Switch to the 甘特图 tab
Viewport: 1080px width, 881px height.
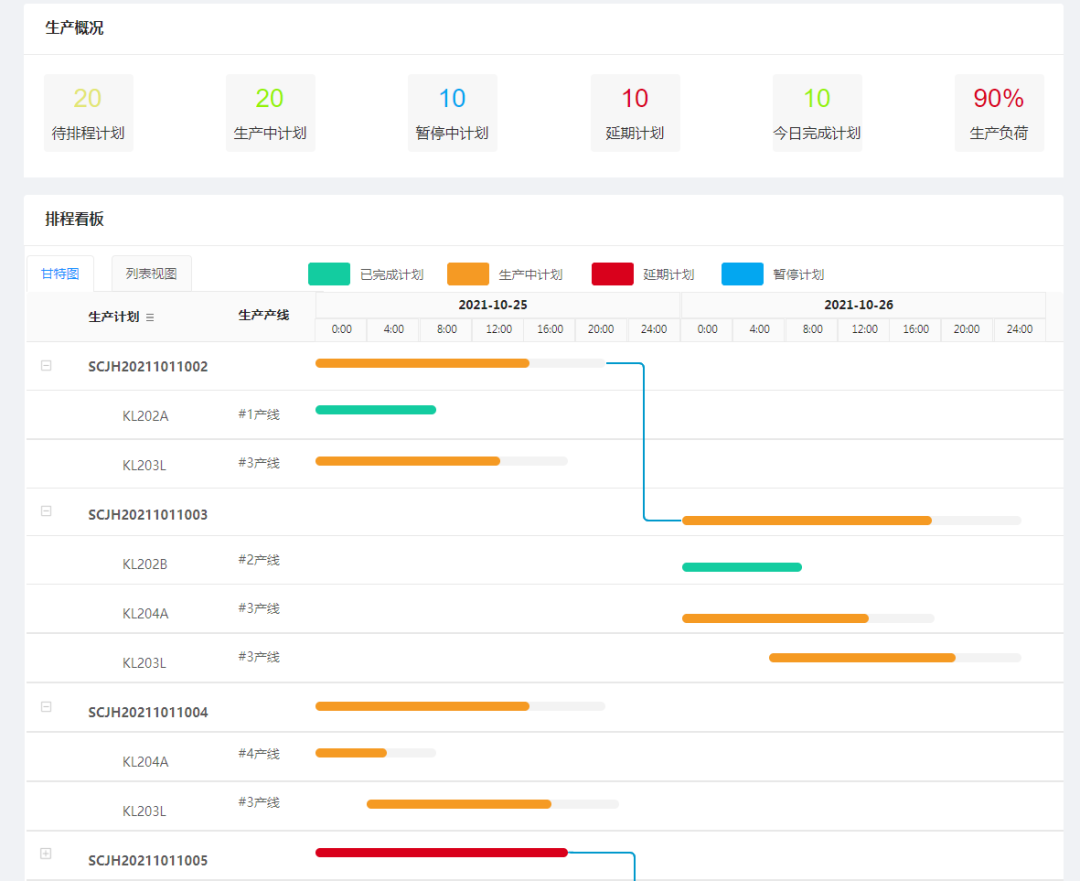pyautogui.click(x=60, y=273)
